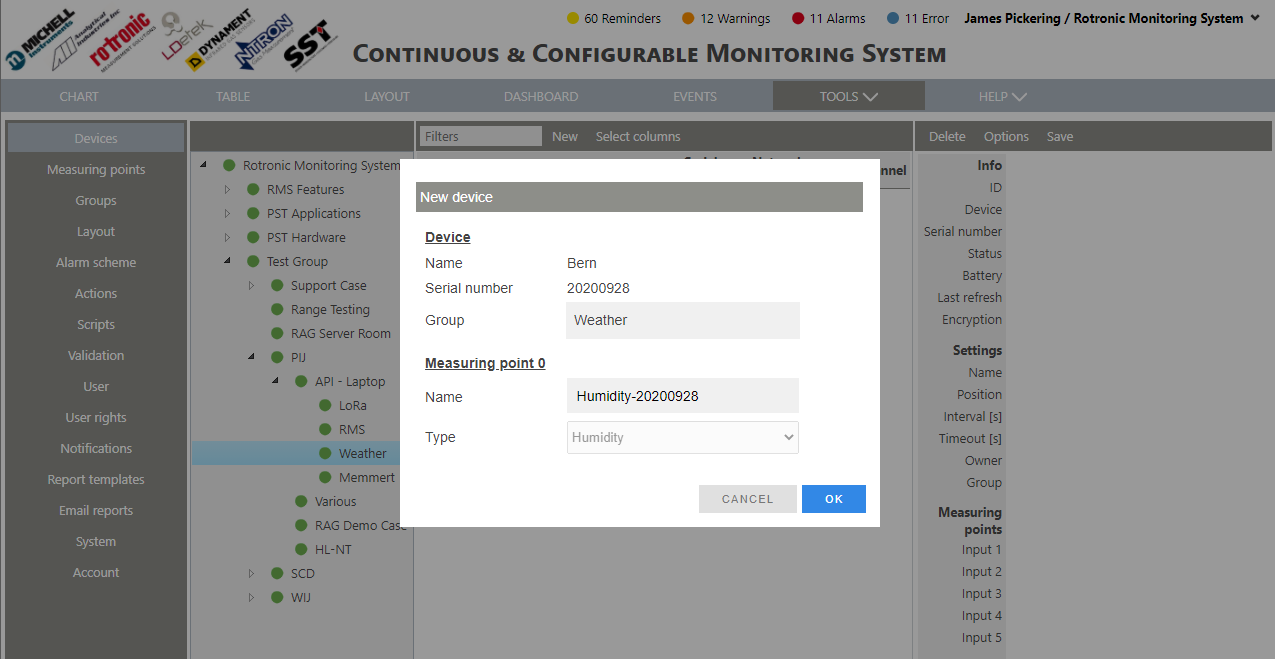Image resolution: width=1275 pixels, height=659 pixels.
Task: Expand the Support Case tree node
Action: pyautogui.click(x=251, y=285)
